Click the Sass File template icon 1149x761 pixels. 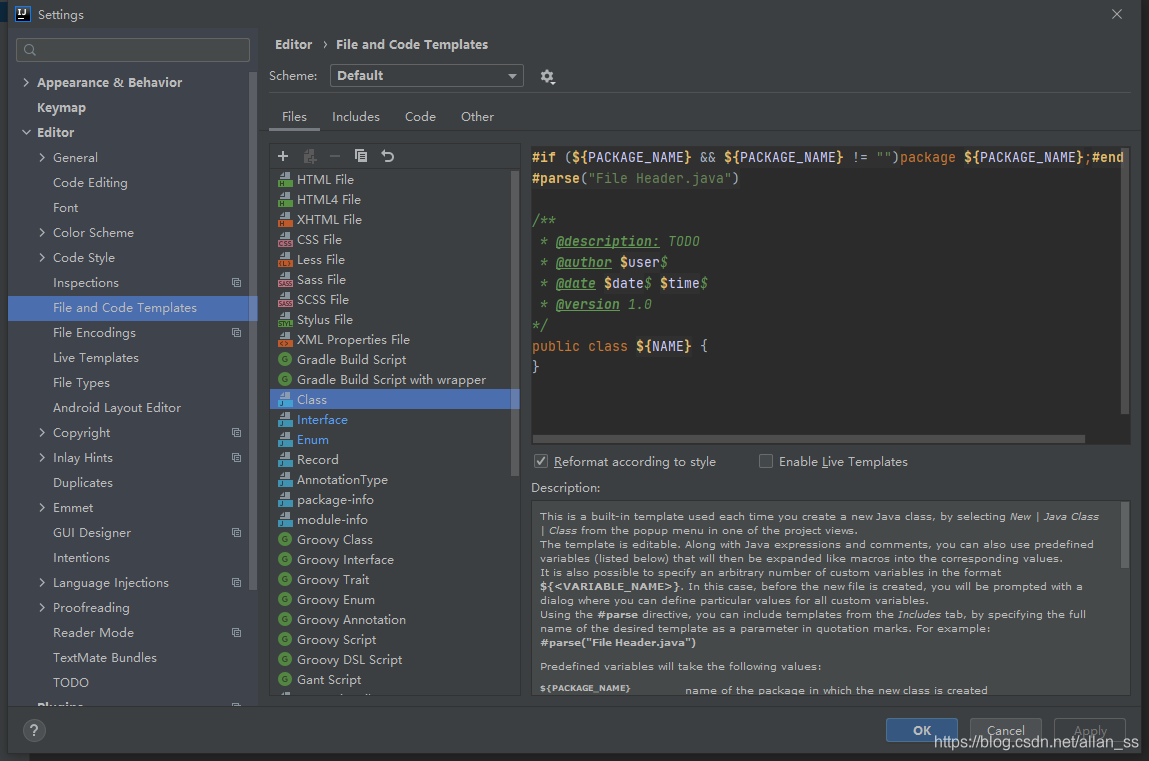(285, 279)
